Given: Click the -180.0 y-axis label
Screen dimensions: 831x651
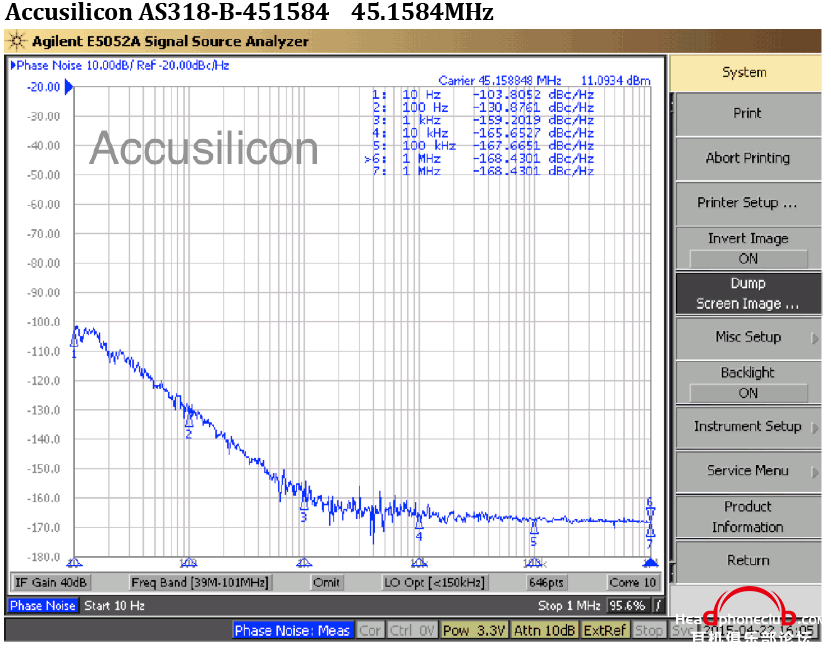Looking at the screenshot, I should (x=43, y=557).
